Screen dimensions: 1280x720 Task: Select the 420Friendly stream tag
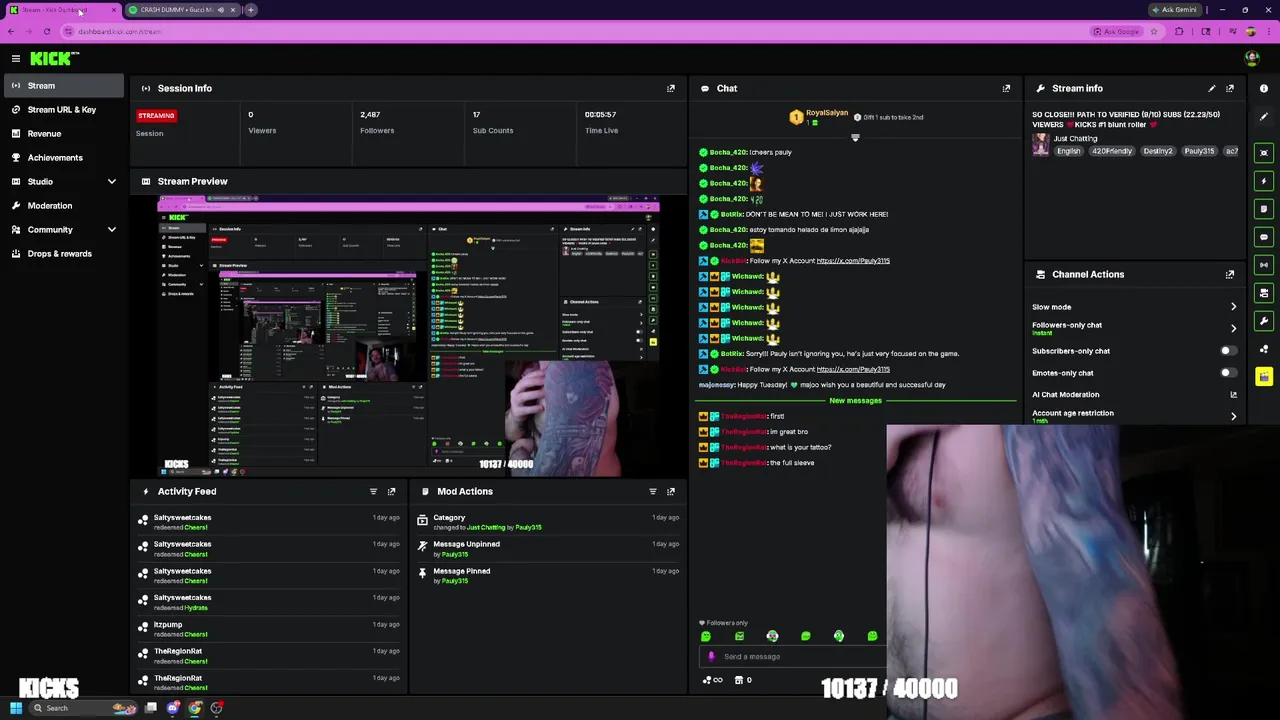point(1112,151)
